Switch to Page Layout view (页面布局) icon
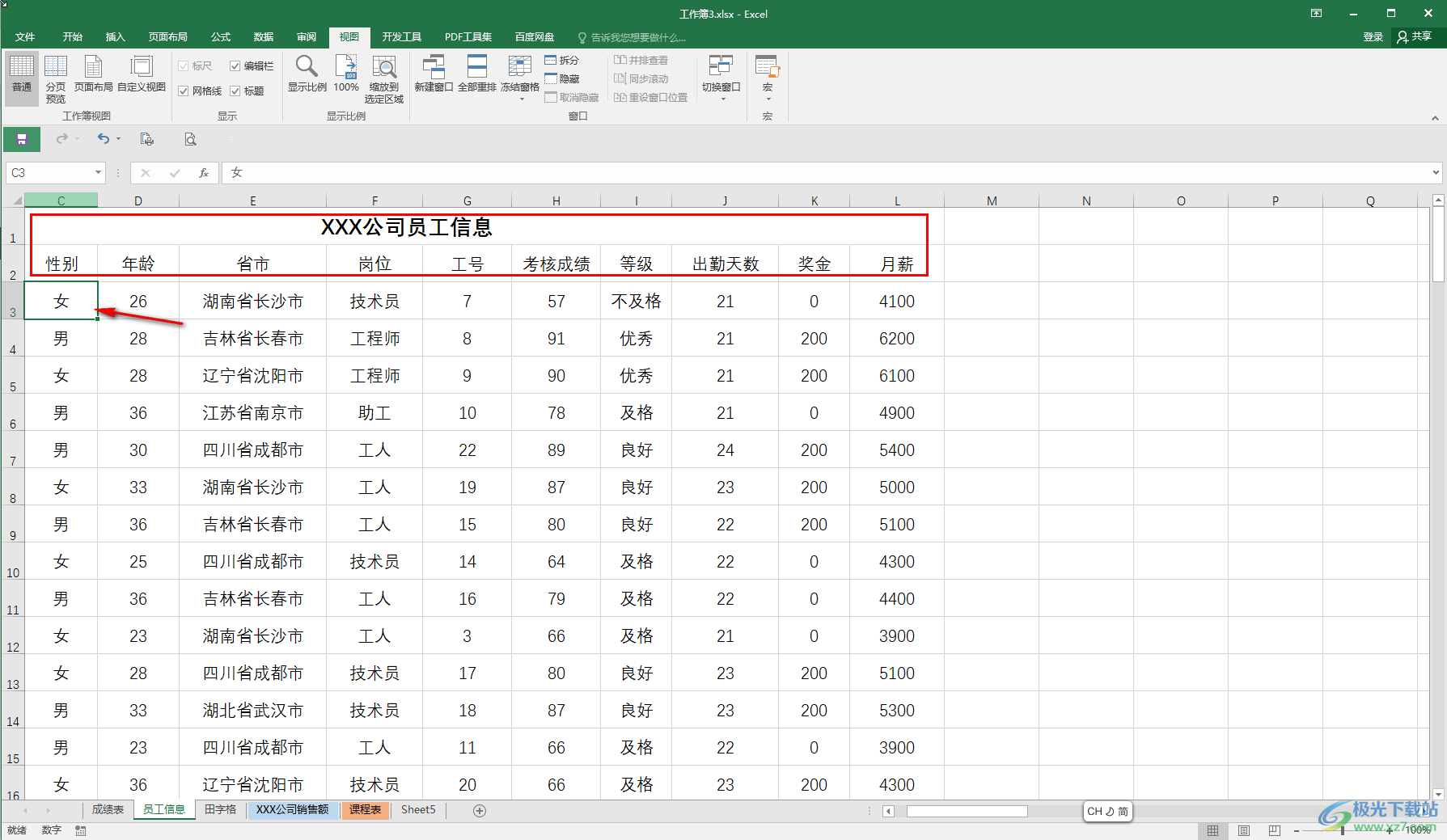The image size is (1447, 840). (93, 74)
